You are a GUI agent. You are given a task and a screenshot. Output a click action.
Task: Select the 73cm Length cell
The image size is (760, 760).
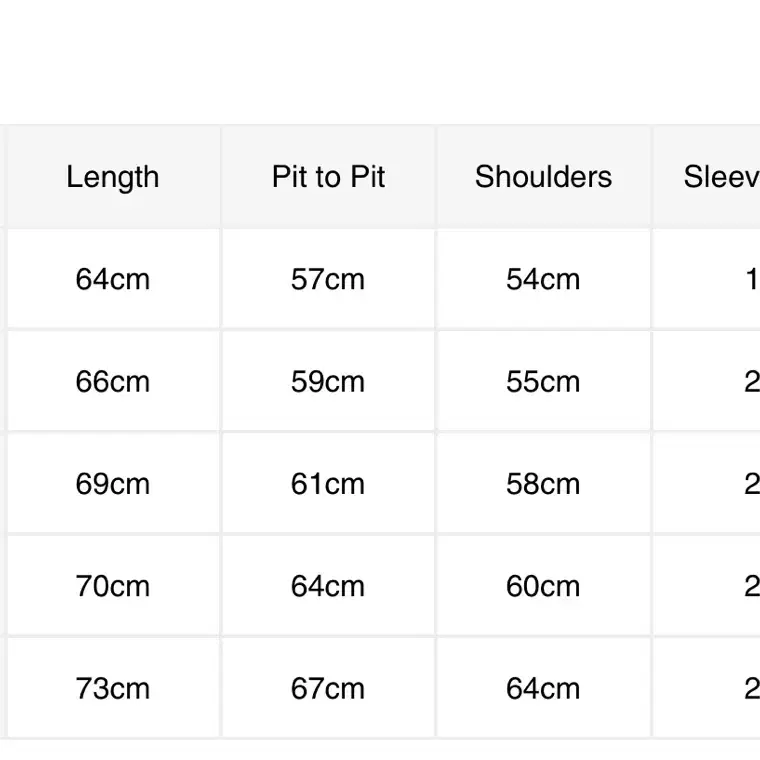(113, 688)
